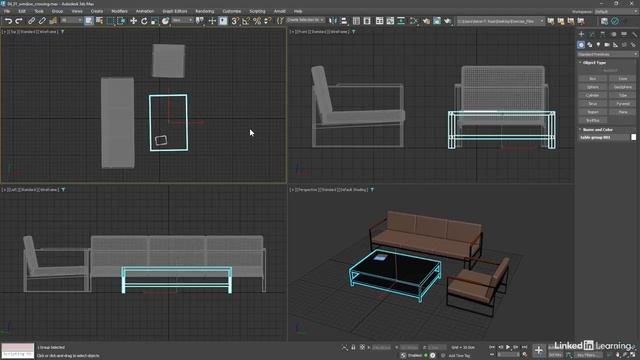Screen dimensions: 640x360
Task: Open the Schematic View icon
Action: point(401,20)
